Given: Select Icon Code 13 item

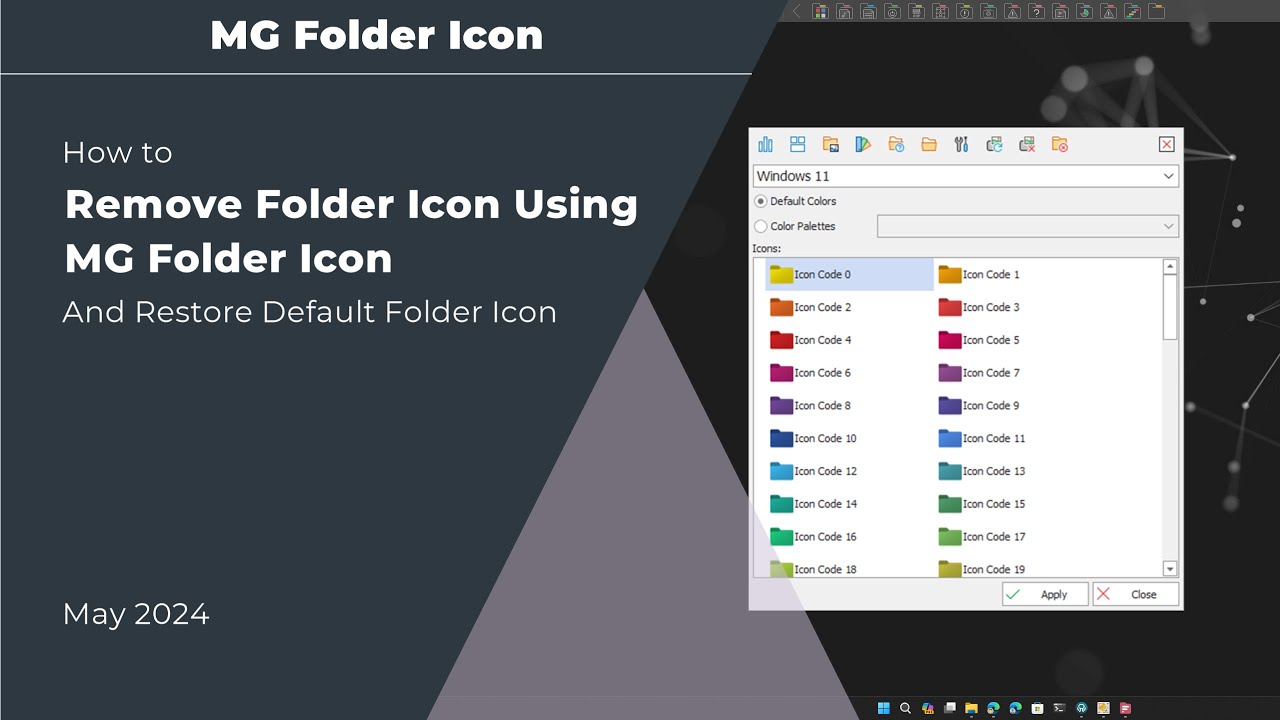Looking at the screenshot, I should pyautogui.click(x=982, y=471).
